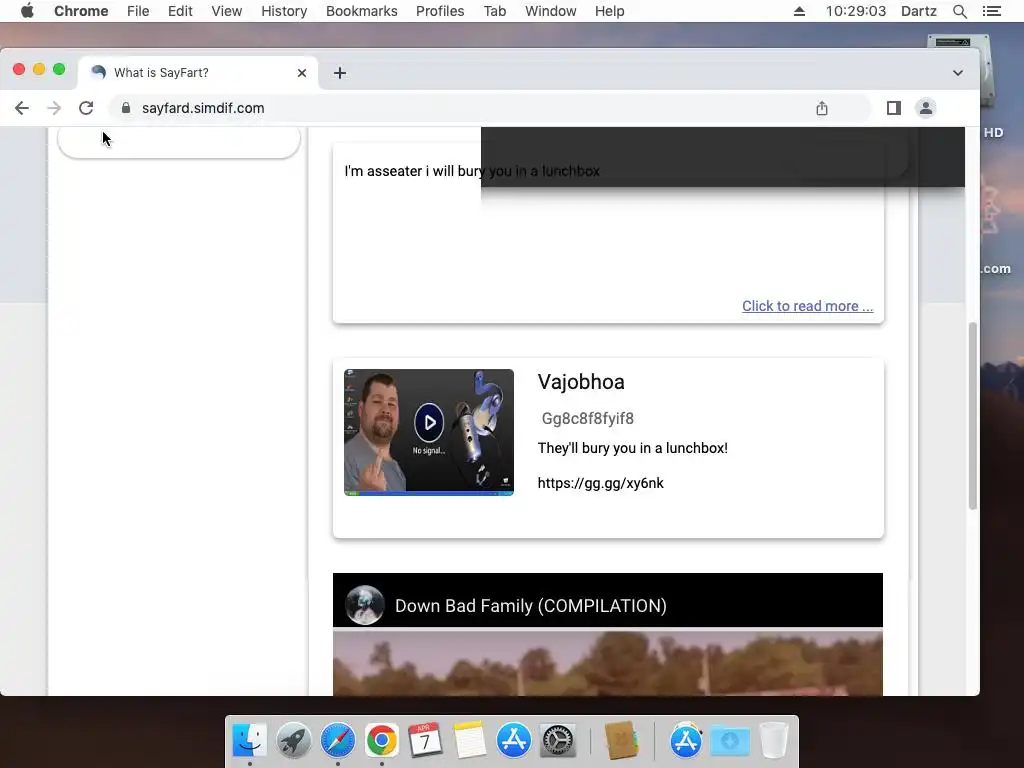
Task: Open a new tab with the plus button
Action: [x=340, y=72]
